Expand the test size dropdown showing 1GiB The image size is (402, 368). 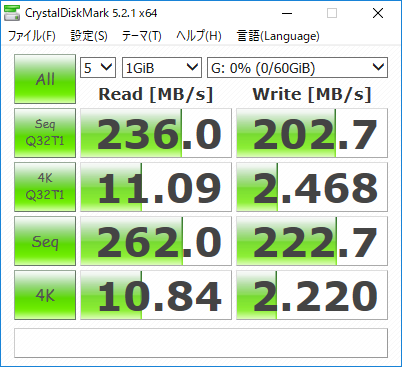162,68
